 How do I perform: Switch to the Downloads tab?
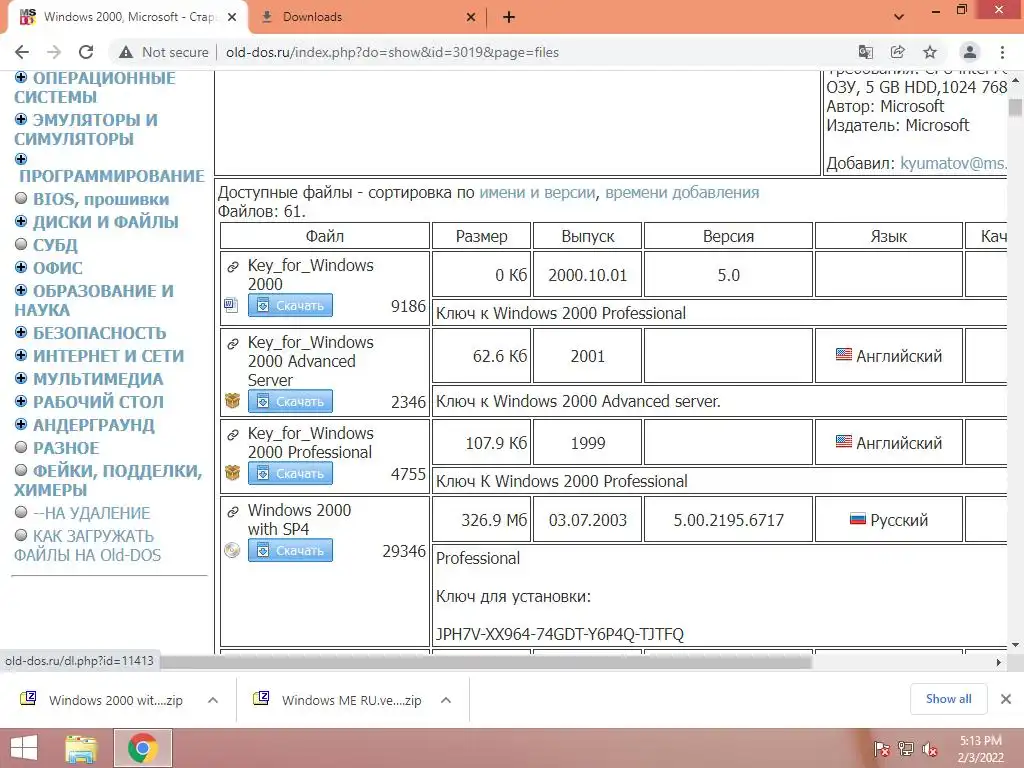tap(368, 17)
